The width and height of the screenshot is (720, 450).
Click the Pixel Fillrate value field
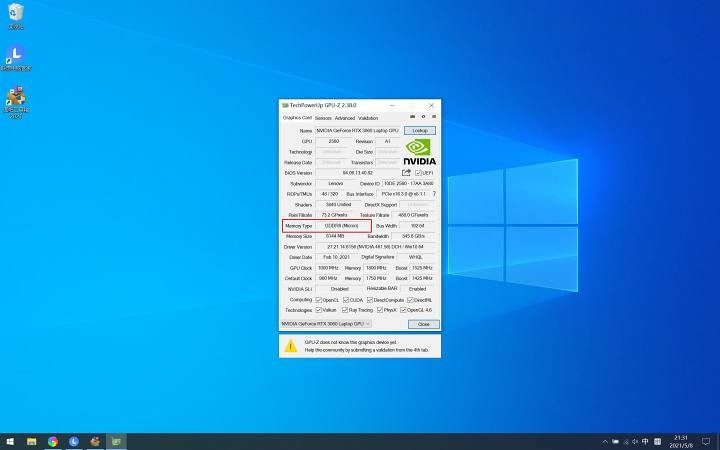pos(334,215)
